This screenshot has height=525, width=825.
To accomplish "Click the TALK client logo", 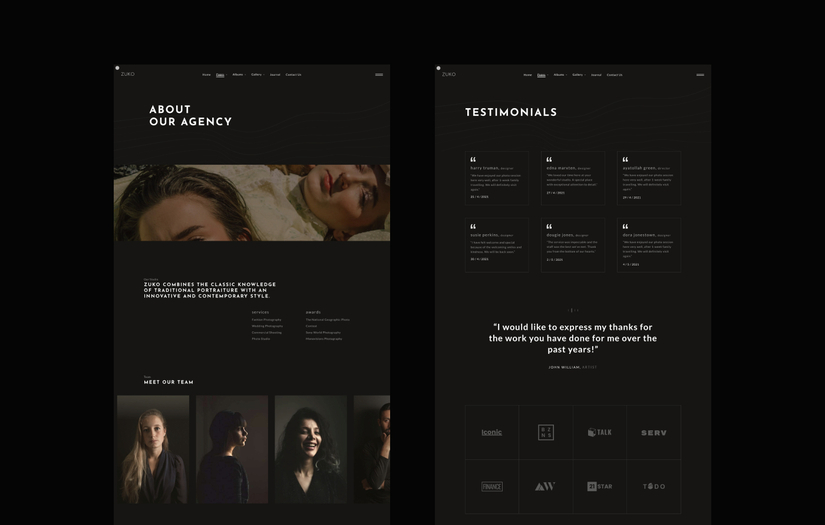I will (600, 432).
